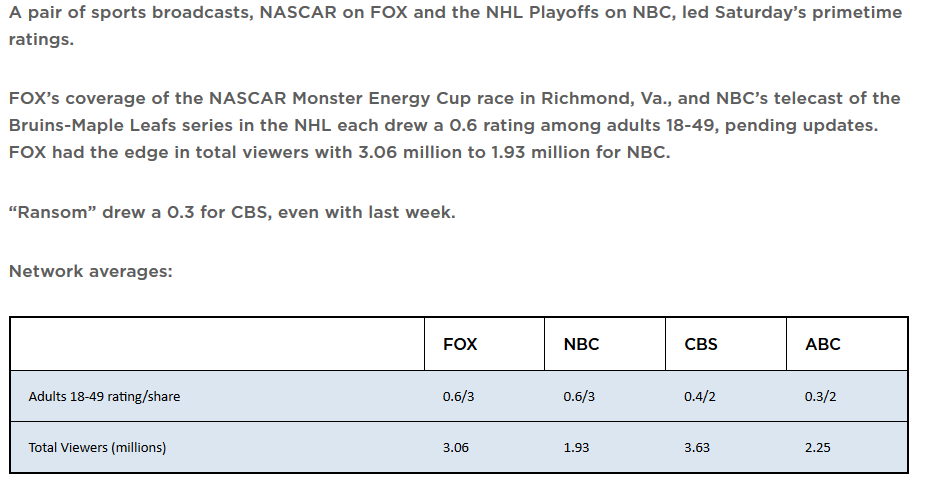Image resolution: width=947 pixels, height=482 pixels.
Task: Select the 'Total Viewers (millions)' row label
Action: (97, 447)
